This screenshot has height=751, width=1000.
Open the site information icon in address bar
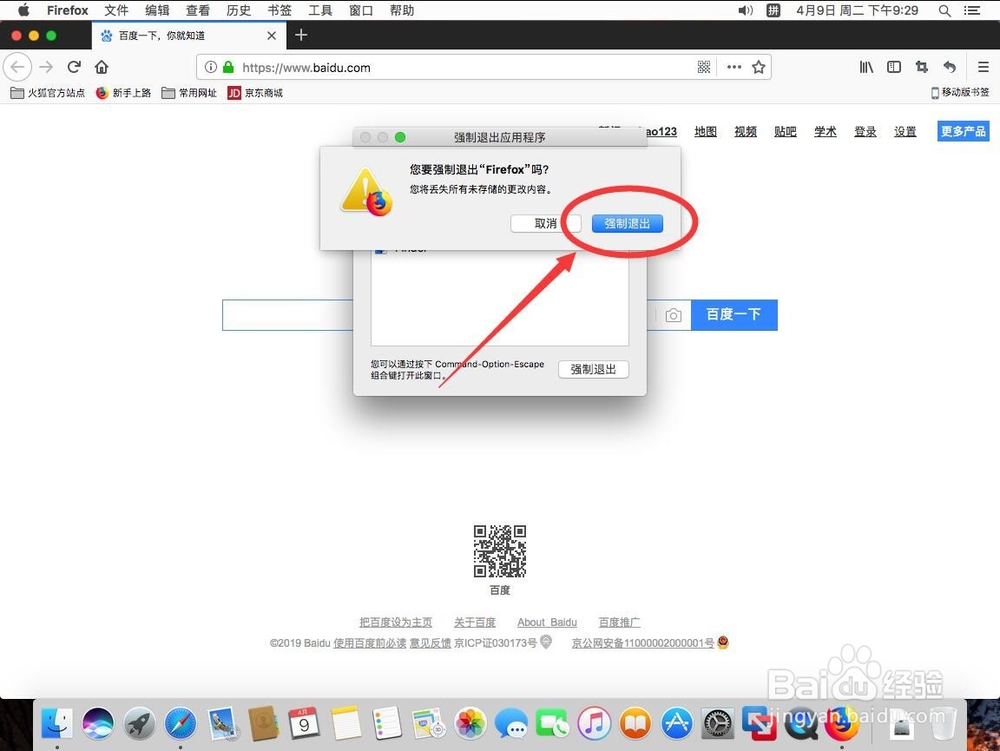coord(210,67)
